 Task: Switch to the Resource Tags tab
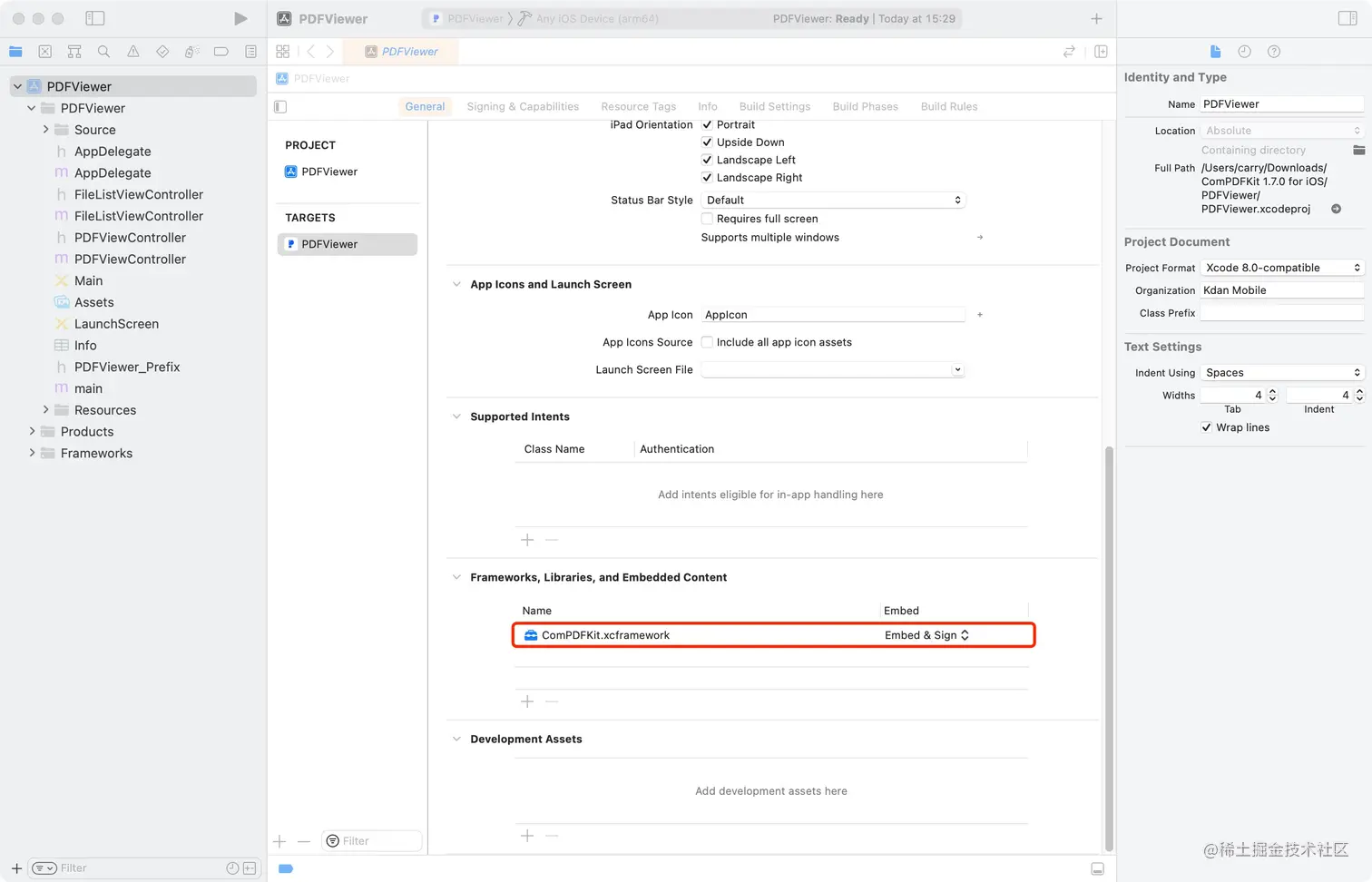[x=639, y=106]
